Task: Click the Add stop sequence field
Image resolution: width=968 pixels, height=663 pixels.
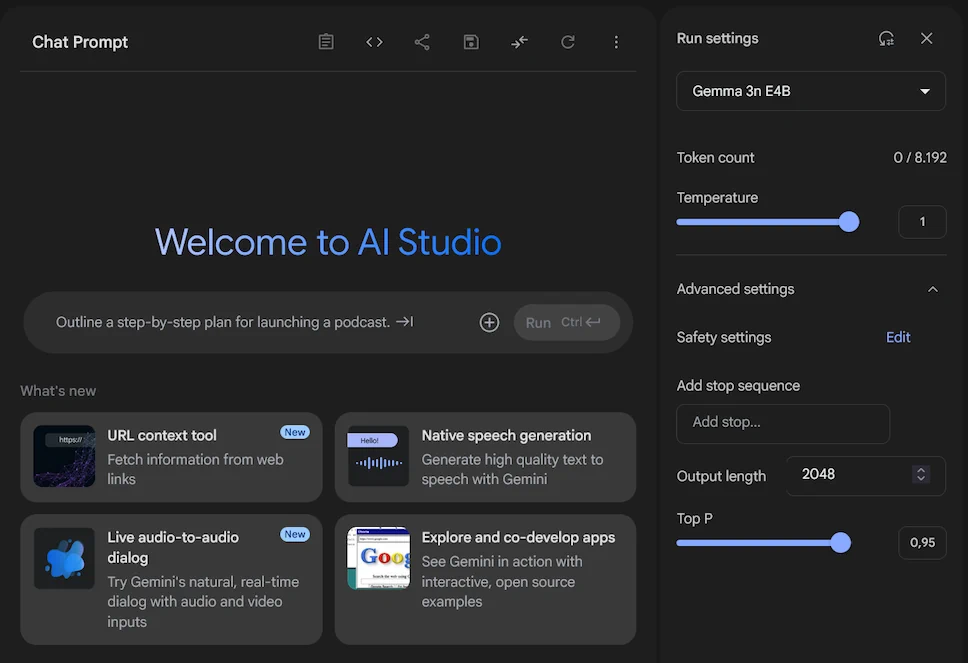Action: [783, 423]
